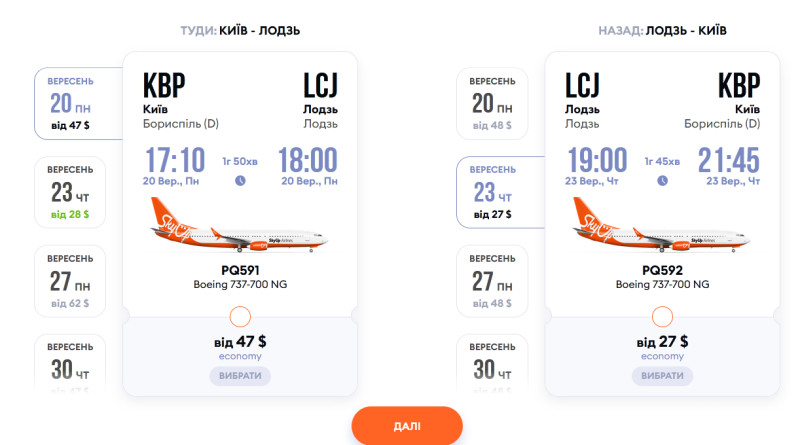Image resolution: width=800 pixels, height=445 pixels.
Task: Choose return date 30 Вересень чт
Action: [492, 363]
